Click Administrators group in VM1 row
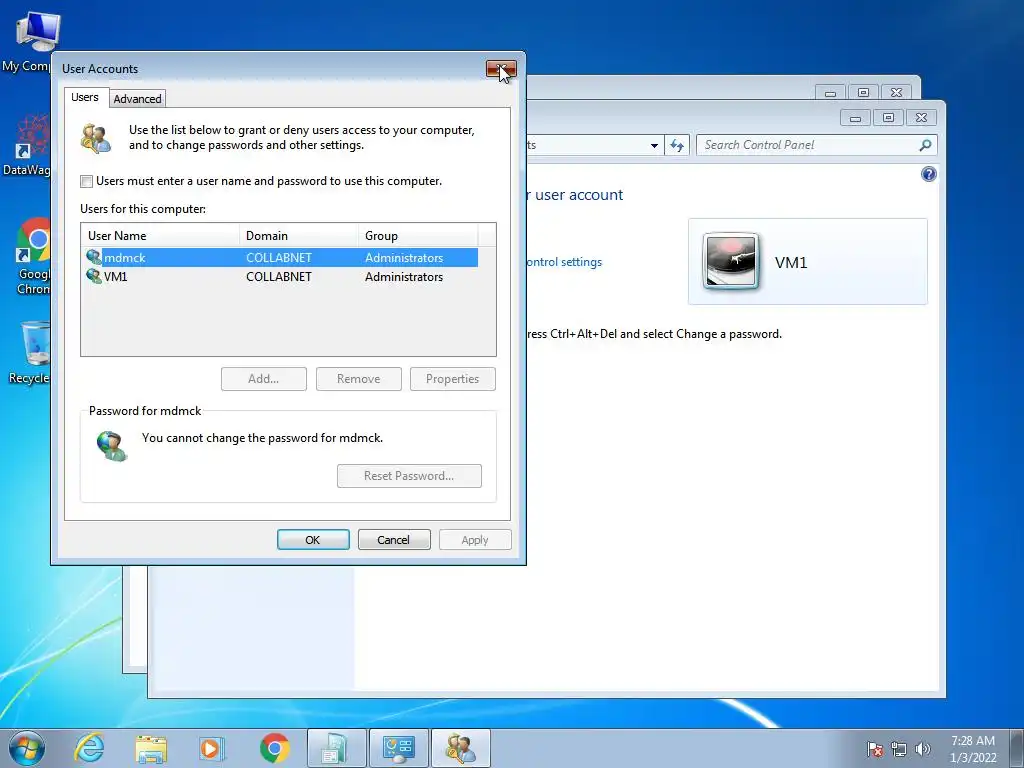Screen dimensions: 1024x768 click(x=404, y=277)
